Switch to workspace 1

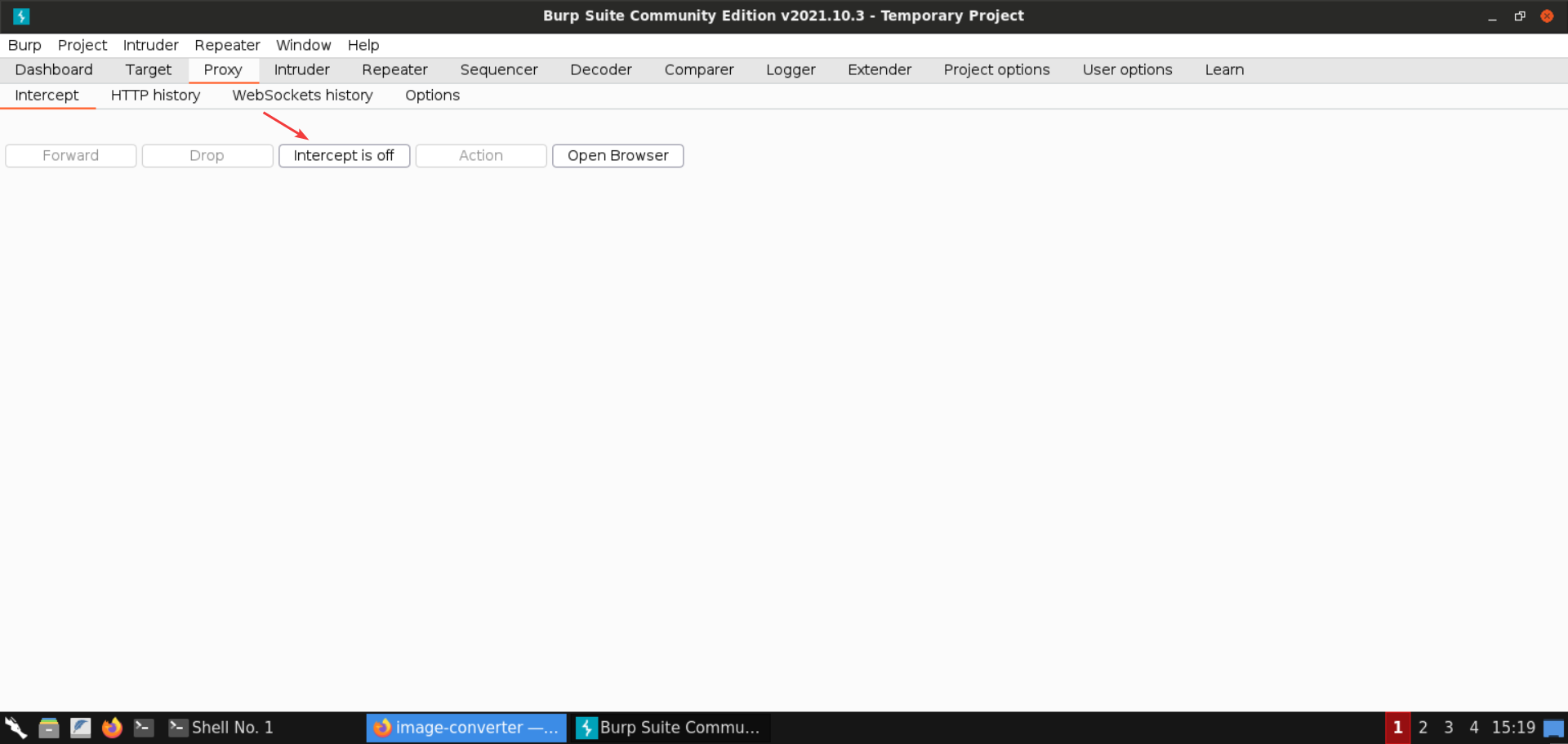click(x=1397, y=728)
